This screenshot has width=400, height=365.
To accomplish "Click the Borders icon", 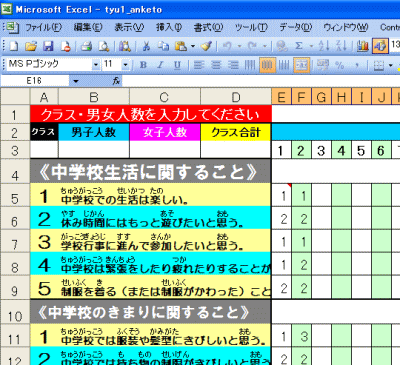I will coord(378,65).
